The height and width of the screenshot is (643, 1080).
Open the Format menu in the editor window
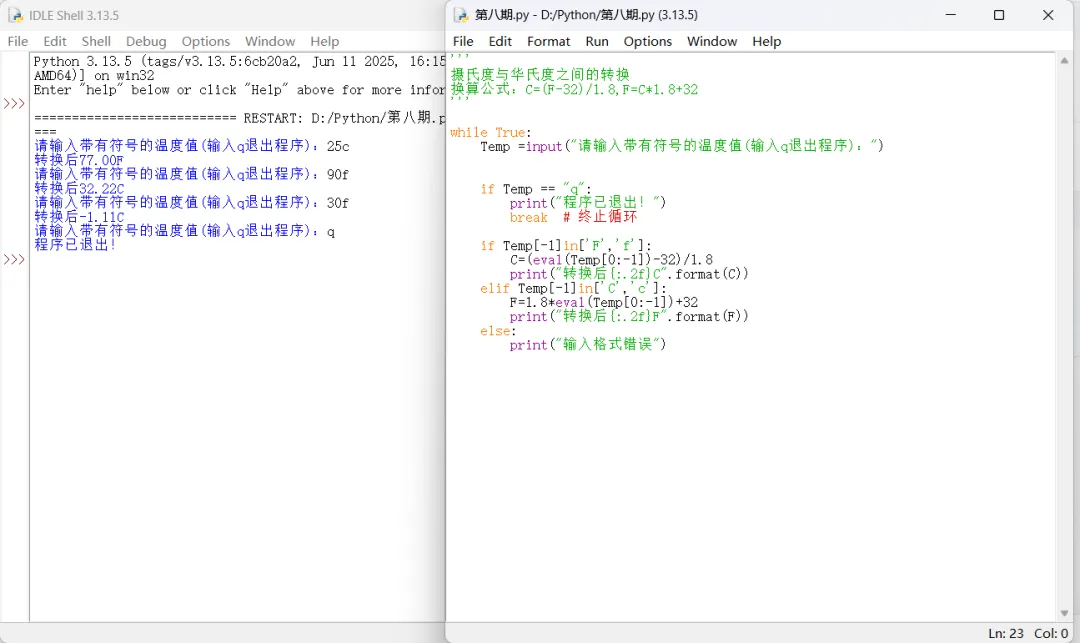tap(548, 41)
